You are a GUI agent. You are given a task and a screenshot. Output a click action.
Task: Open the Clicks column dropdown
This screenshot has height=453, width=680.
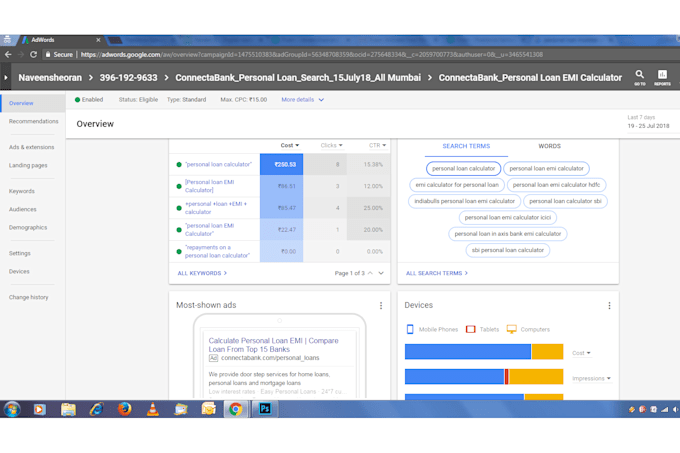tap(332, 145)
